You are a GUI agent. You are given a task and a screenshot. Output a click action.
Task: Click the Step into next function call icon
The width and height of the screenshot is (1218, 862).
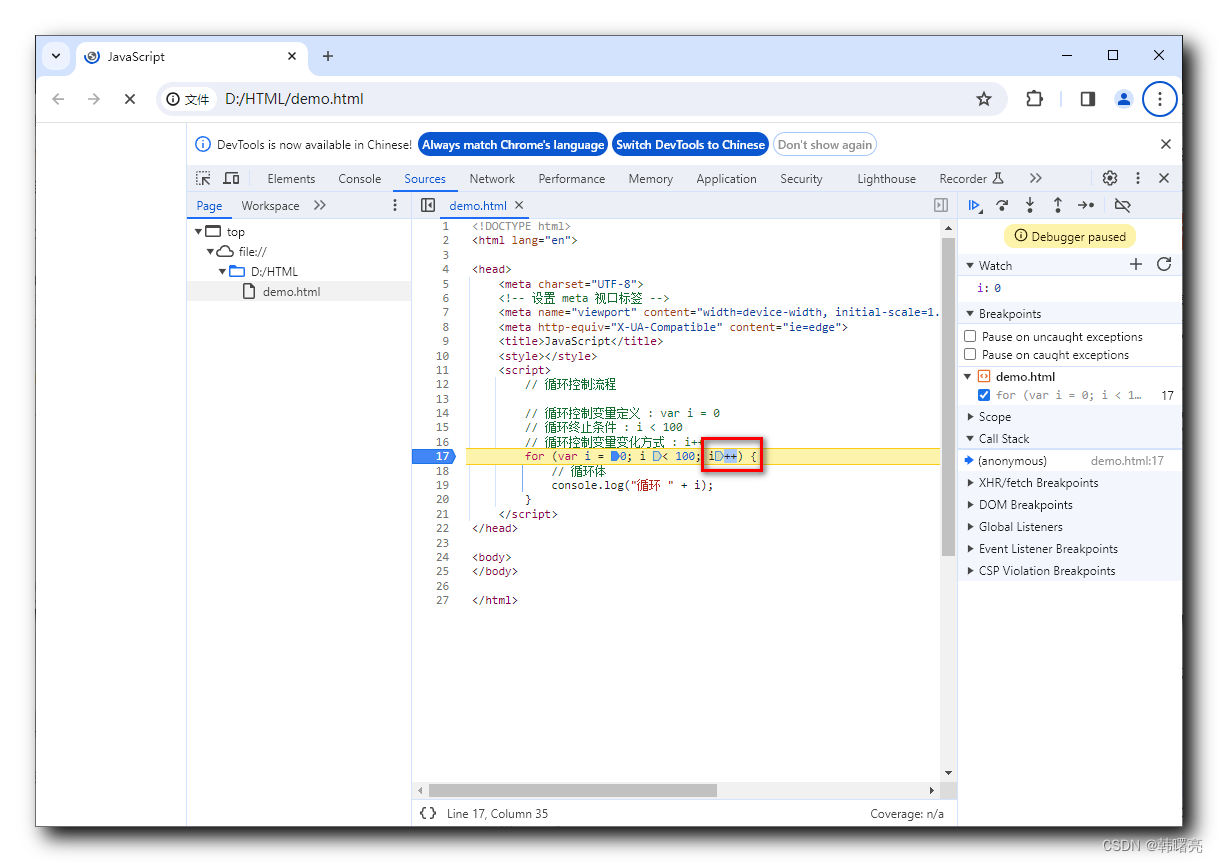1030,205
